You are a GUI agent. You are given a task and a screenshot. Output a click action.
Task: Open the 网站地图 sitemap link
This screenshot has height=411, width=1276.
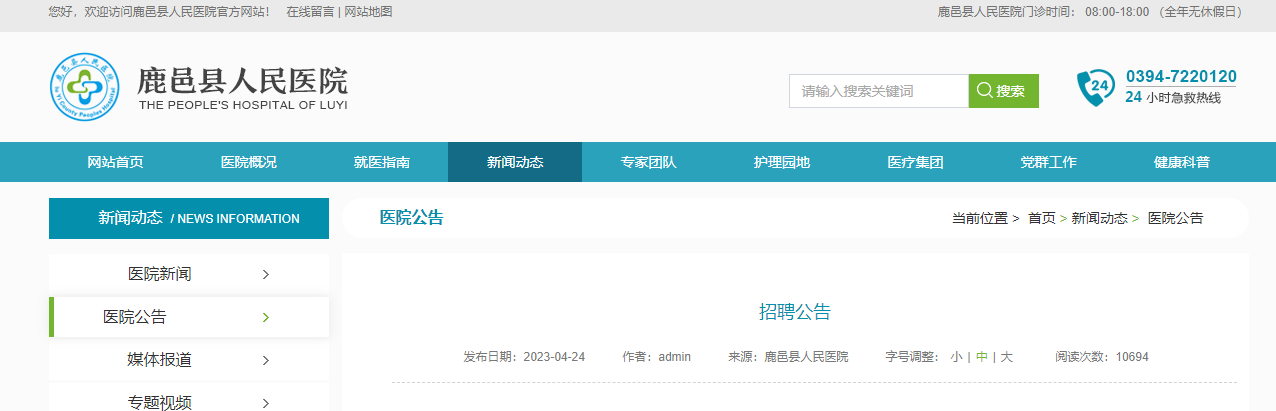point(369,12)
